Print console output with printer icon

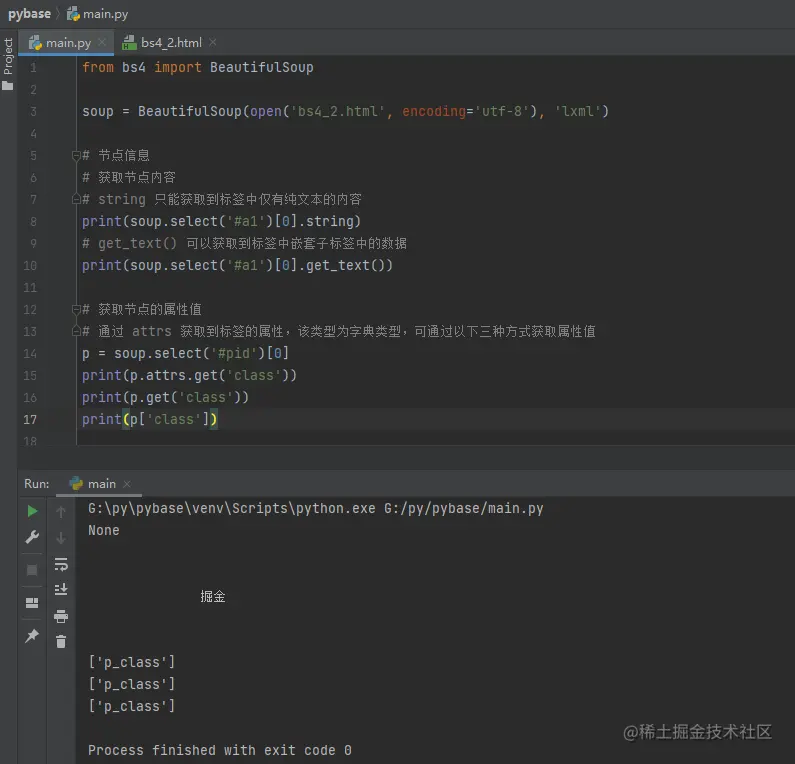61,616
